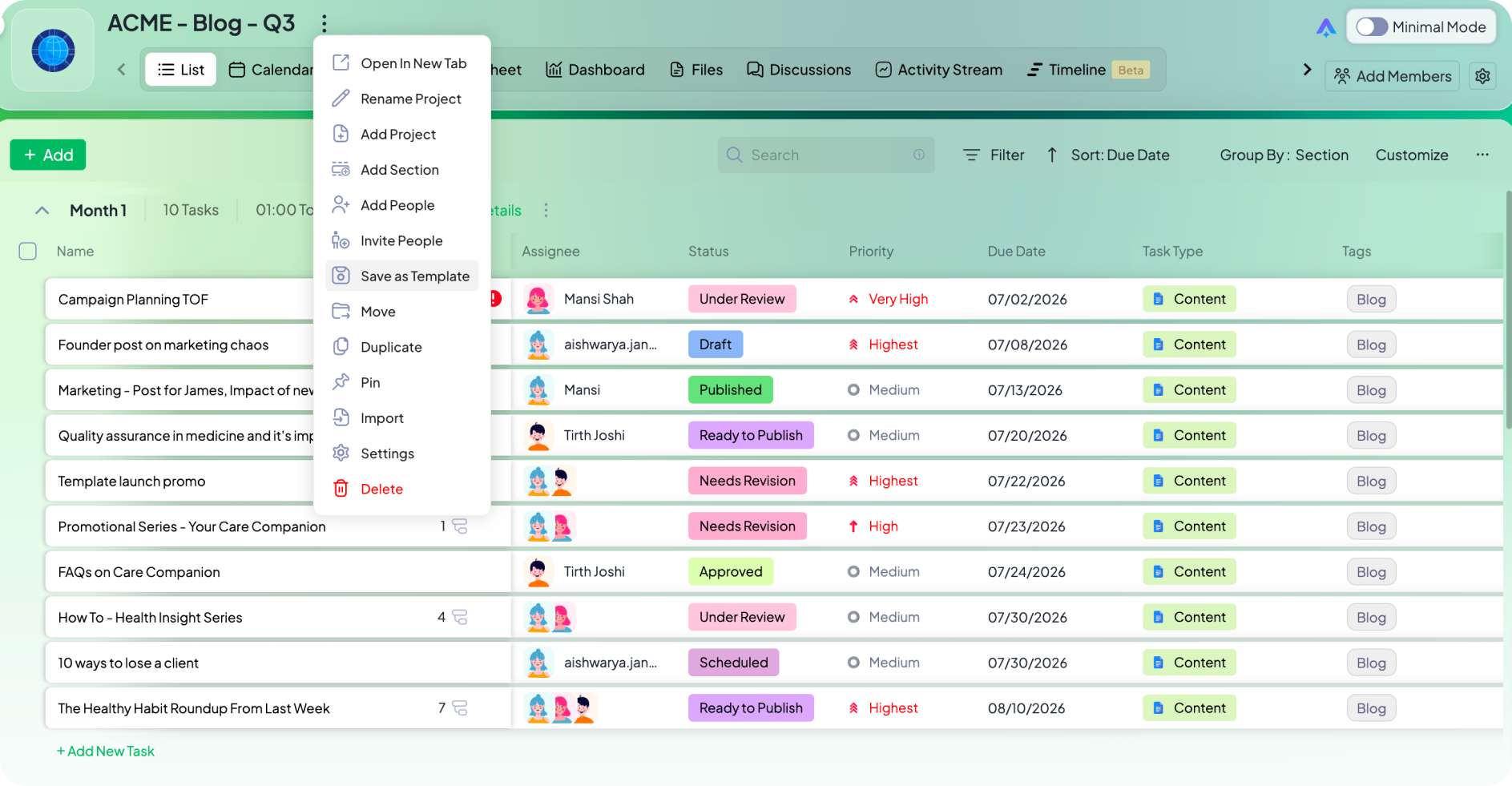This screenshot has width=1512, height=786.
Task: Switch to the List view tab
Action: click(181, 70)
